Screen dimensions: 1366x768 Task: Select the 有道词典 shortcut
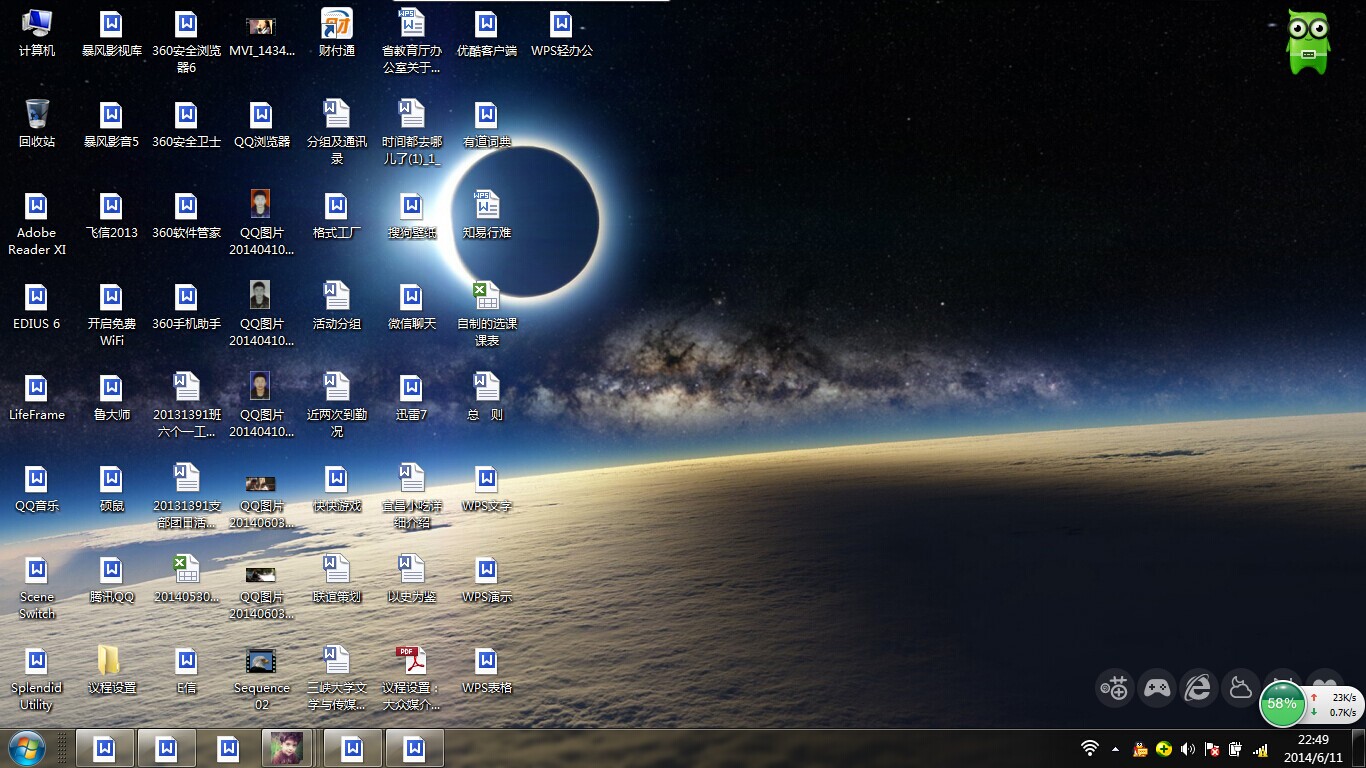pyautogui.click(x=487, y=124)
